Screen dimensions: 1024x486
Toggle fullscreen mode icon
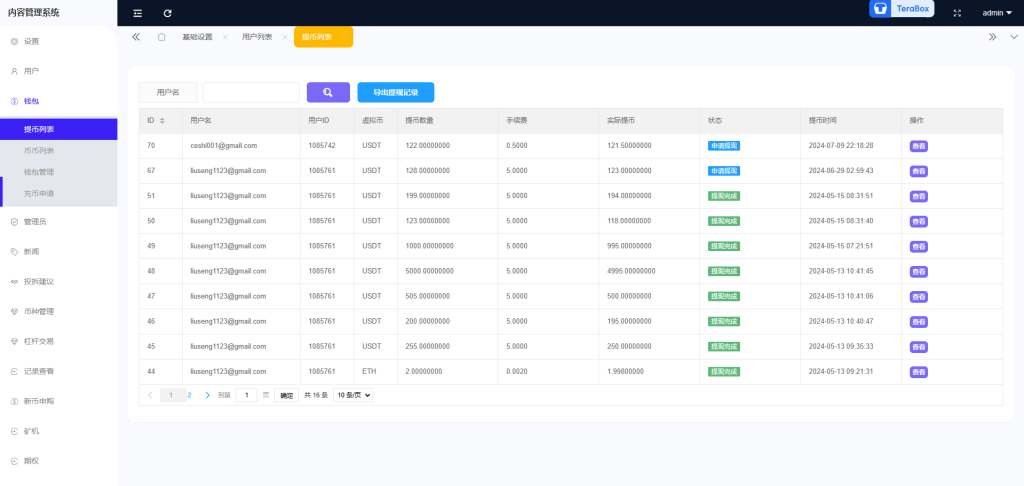click(957, 13)
